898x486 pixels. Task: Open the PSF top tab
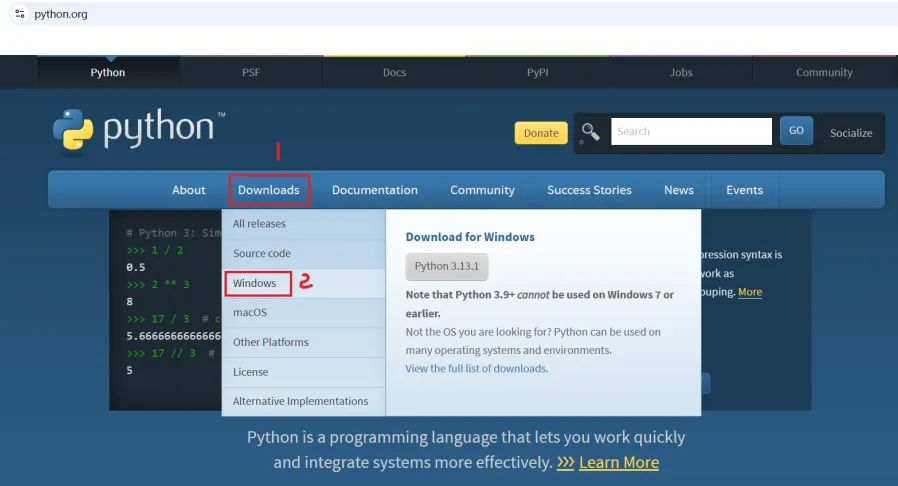(251, 72)
